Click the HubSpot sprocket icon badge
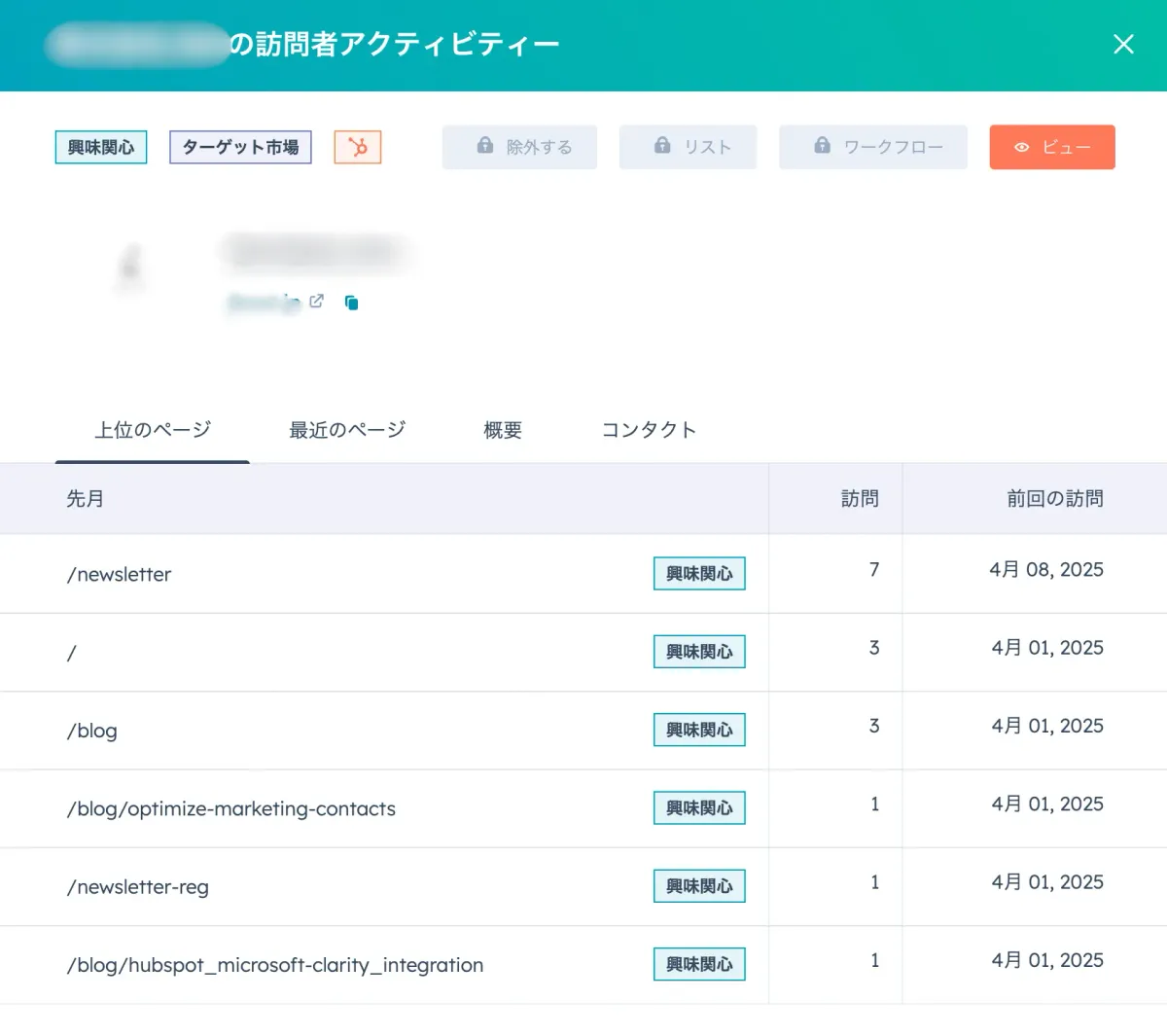Image resolution: width=1167 pixels, height=1036 pixels. (358, 148)
